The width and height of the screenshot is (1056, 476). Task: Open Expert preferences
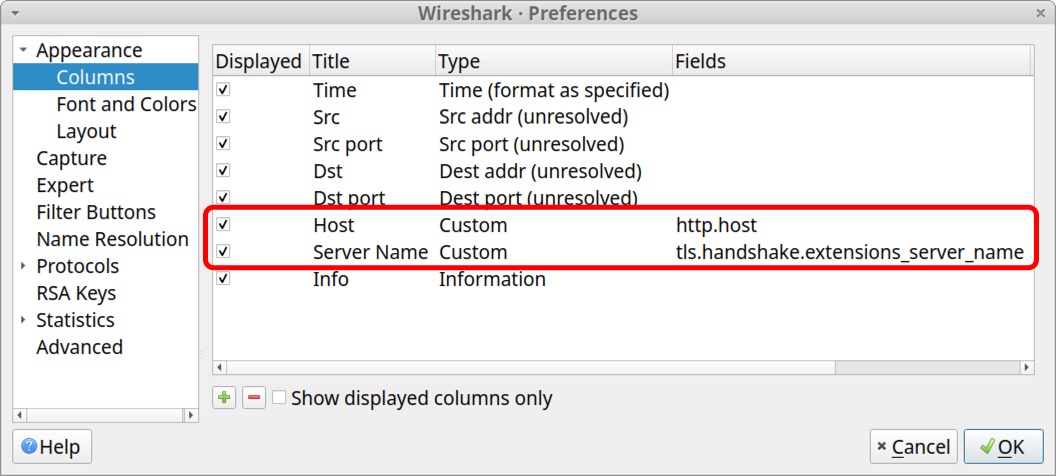coord(65,185)
